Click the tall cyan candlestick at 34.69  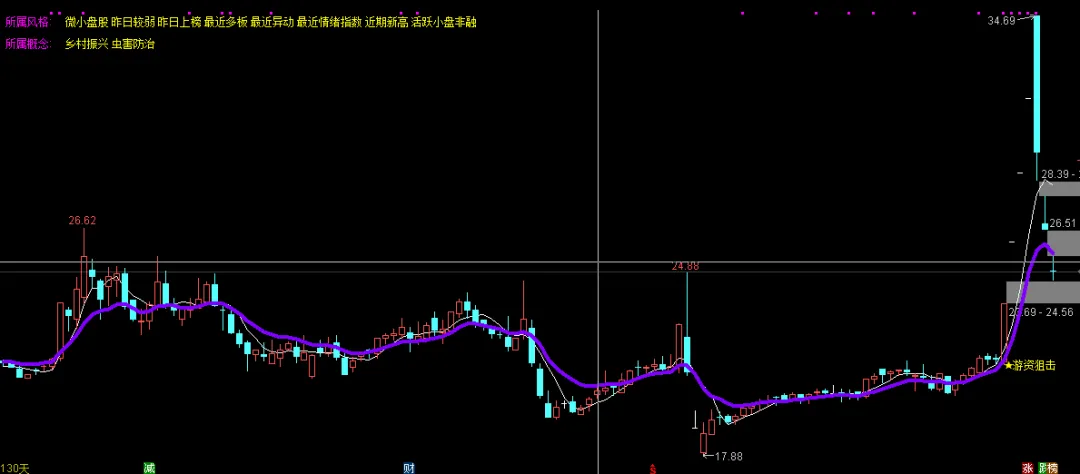[1036, 83]
